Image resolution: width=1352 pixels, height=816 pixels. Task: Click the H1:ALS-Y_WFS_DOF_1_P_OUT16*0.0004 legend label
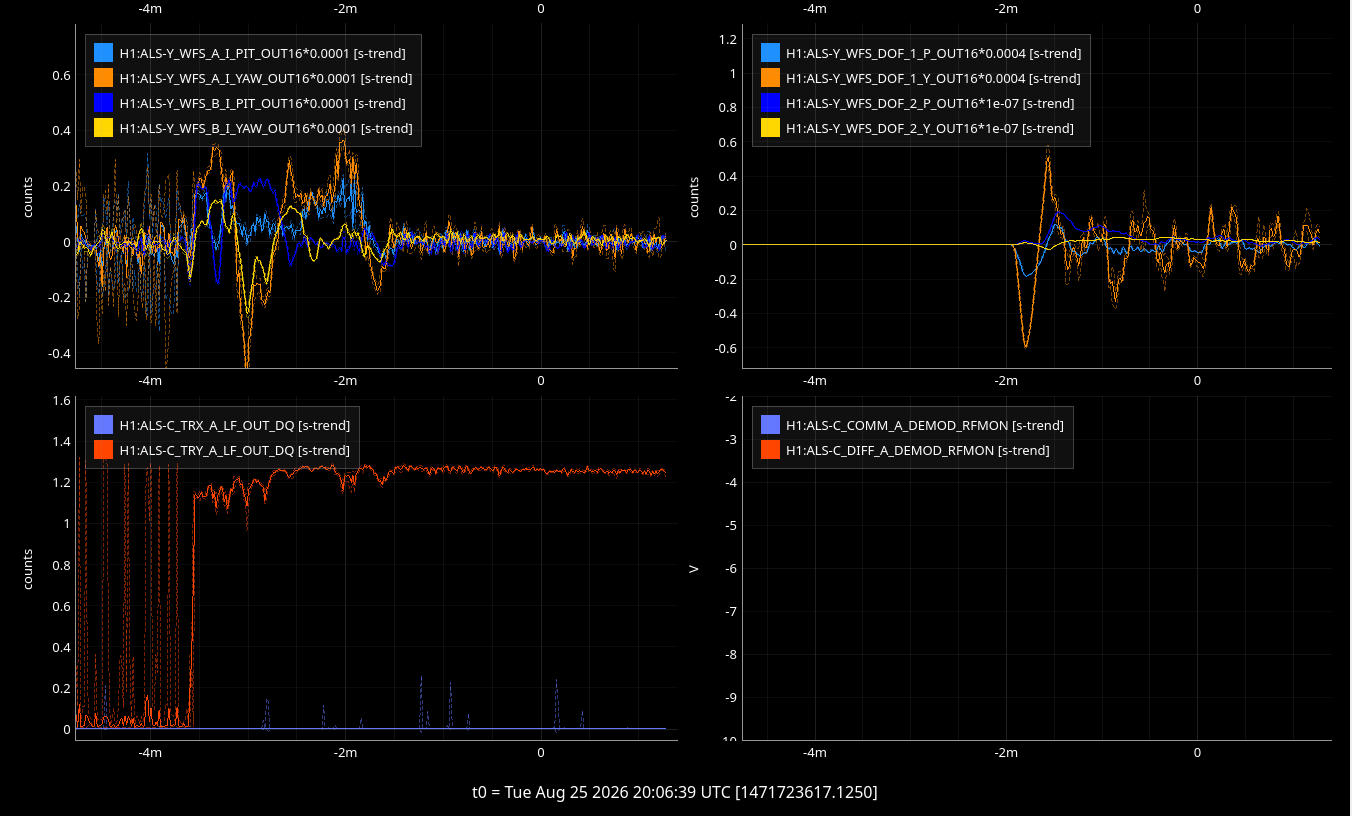933,53
